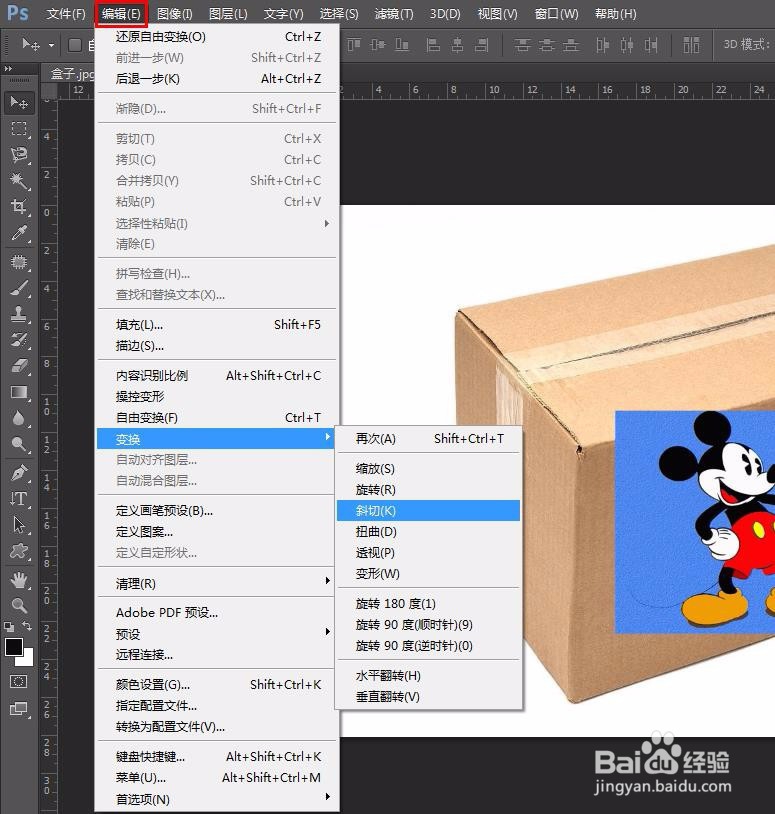
Task: Select the Blur drop tool
Action: click(x=19, y=418)
